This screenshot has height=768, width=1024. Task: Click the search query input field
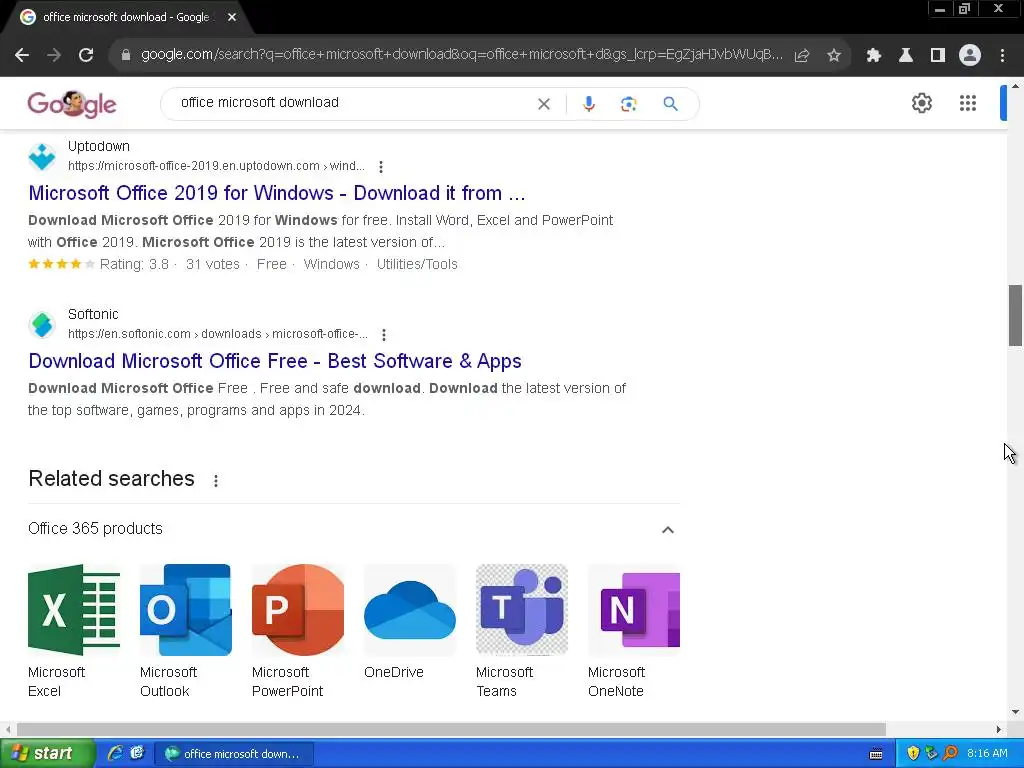(x=353, y=103)
